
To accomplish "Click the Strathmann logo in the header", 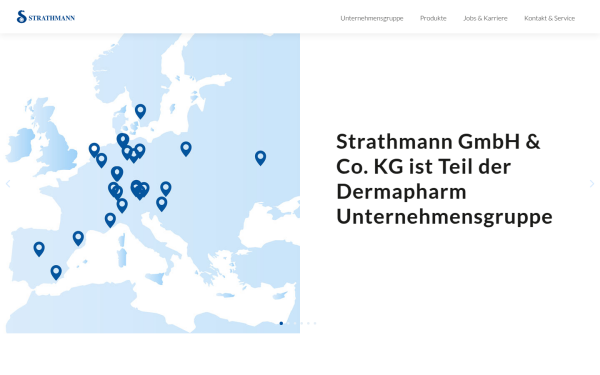I will pos(46,17).
